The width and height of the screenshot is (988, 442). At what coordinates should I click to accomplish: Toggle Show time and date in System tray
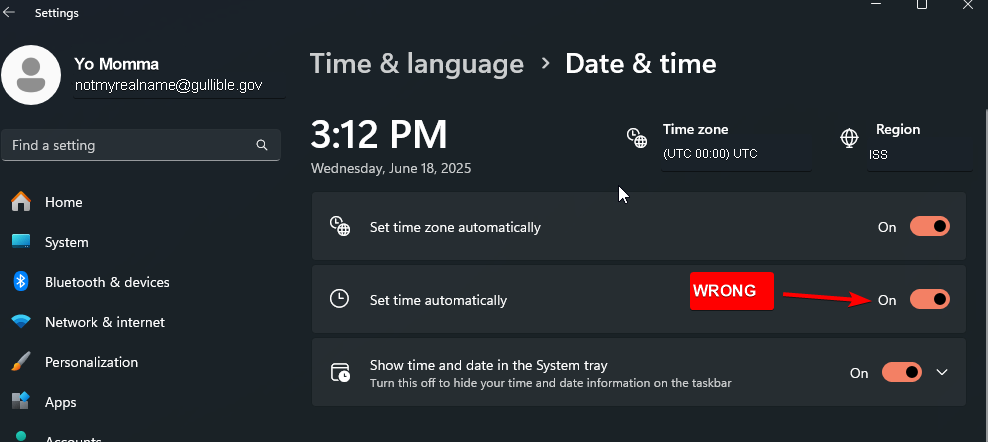tap(901, 373)
